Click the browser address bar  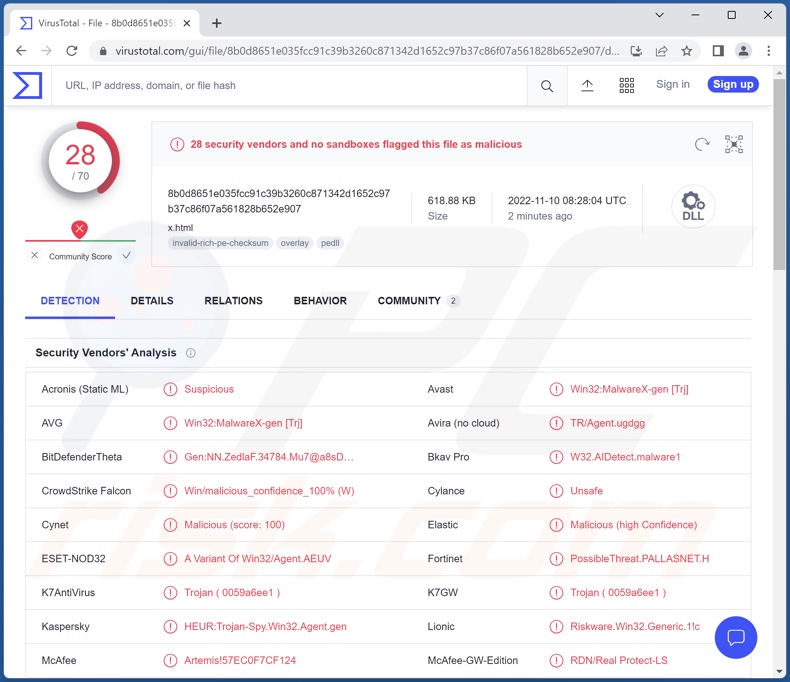367,51
